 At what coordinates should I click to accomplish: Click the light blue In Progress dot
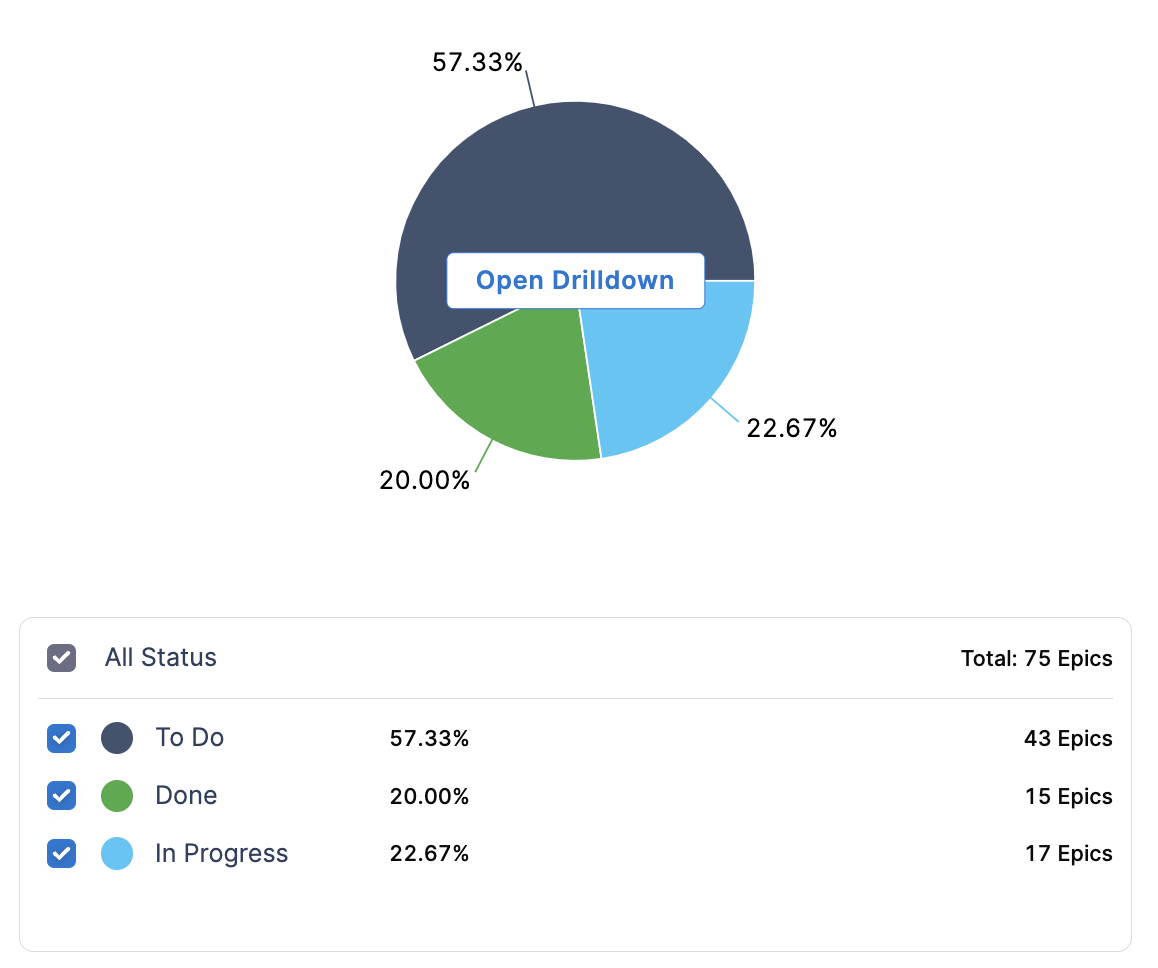[117, 854]
